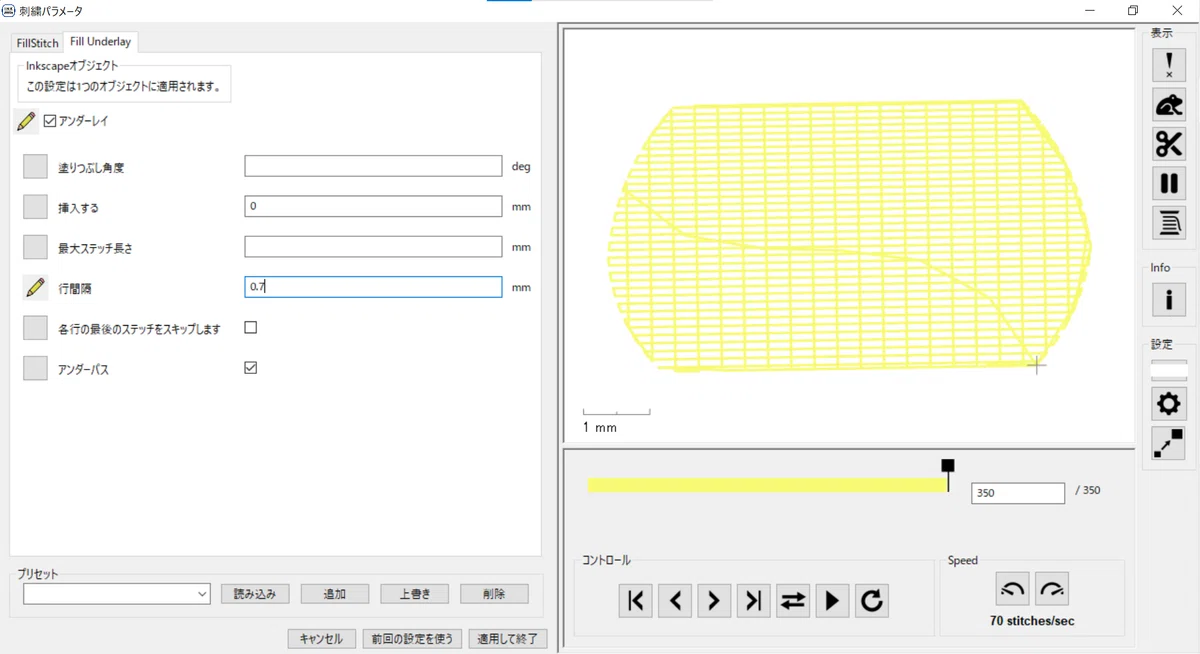Screen dimensions: 1200x654
Task: Focus the 最大ステッチ長さ input field
Action: (373, 246)
